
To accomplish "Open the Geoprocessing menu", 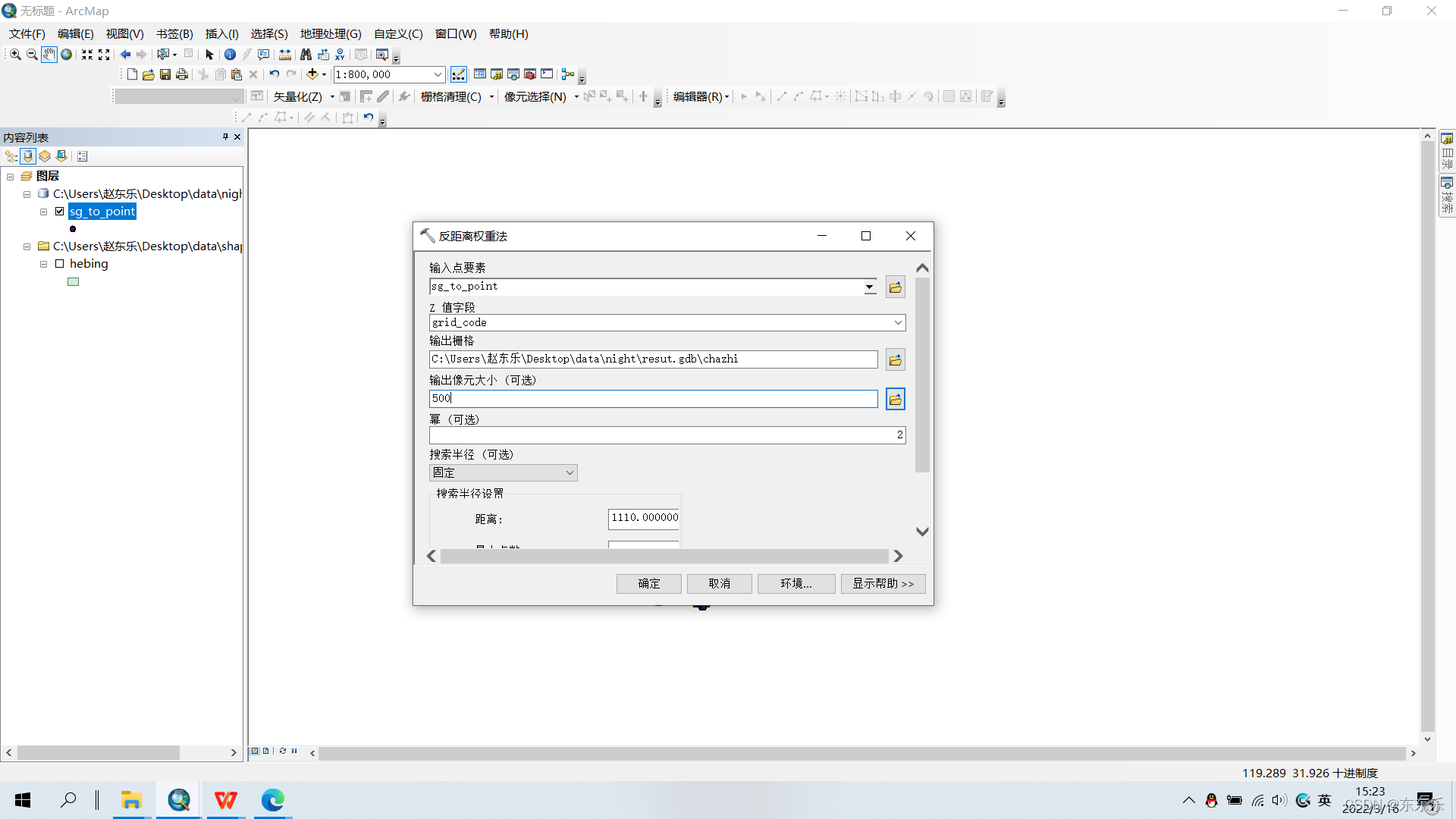I will (331, 34).
